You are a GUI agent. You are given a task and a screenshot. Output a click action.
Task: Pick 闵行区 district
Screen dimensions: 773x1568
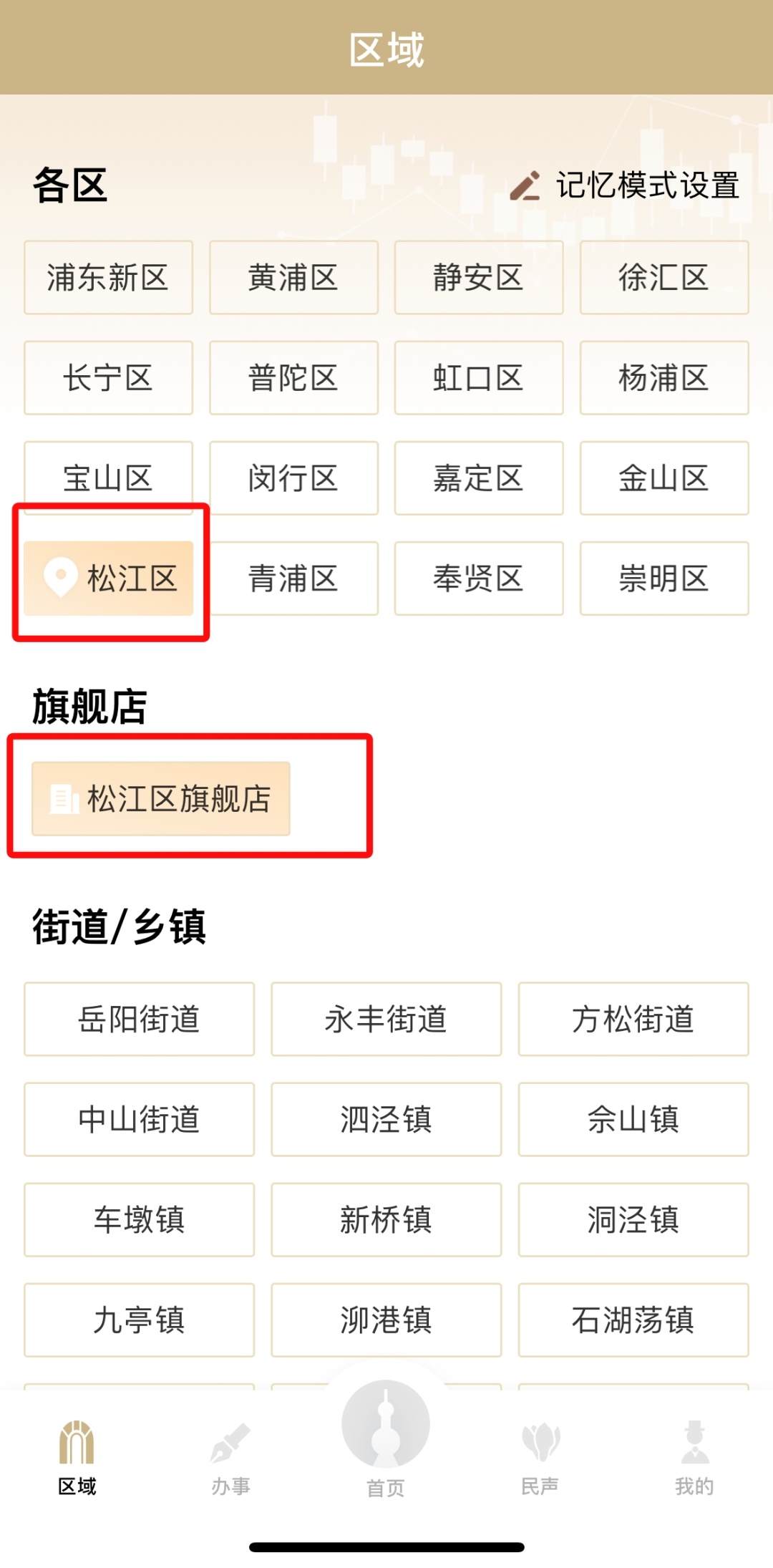(x=293, y=478)
